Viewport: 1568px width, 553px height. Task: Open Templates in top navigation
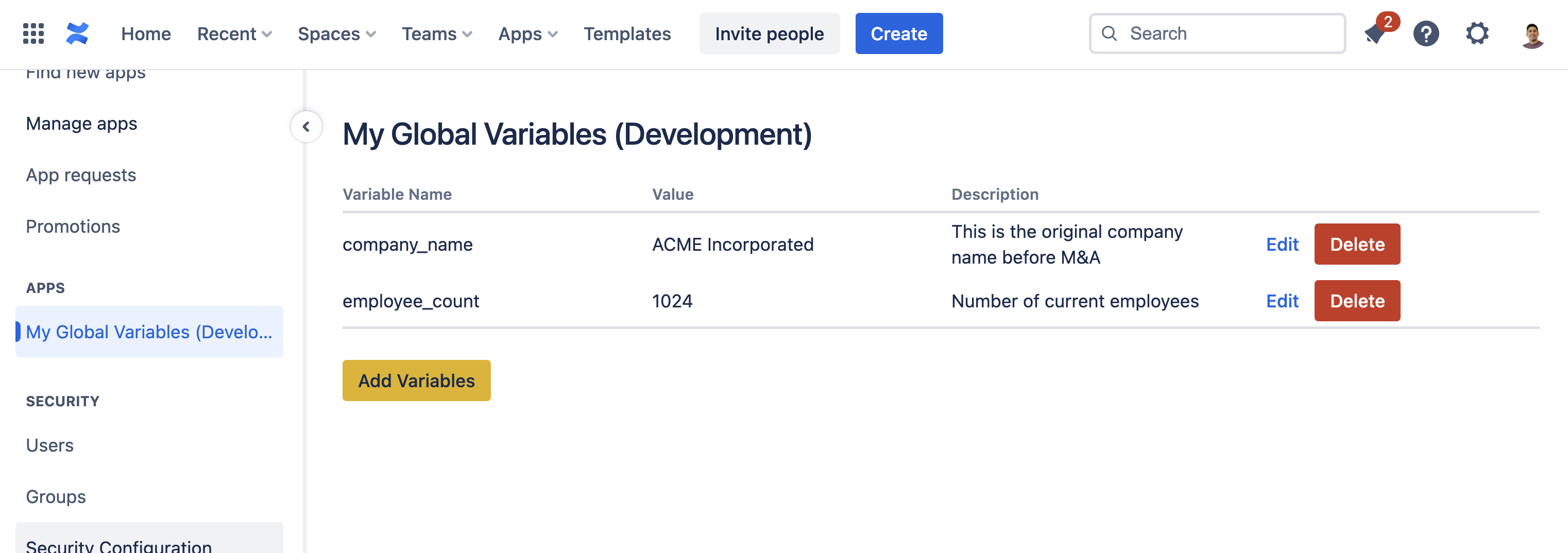click(x=627, y=34)
